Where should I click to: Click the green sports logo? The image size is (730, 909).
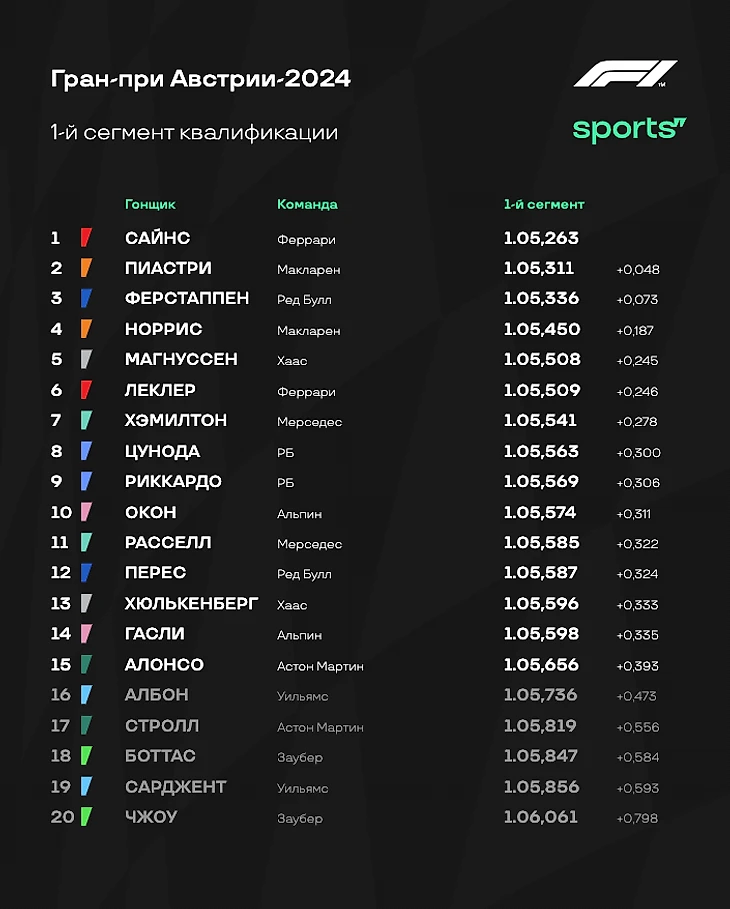click(629, 130)
